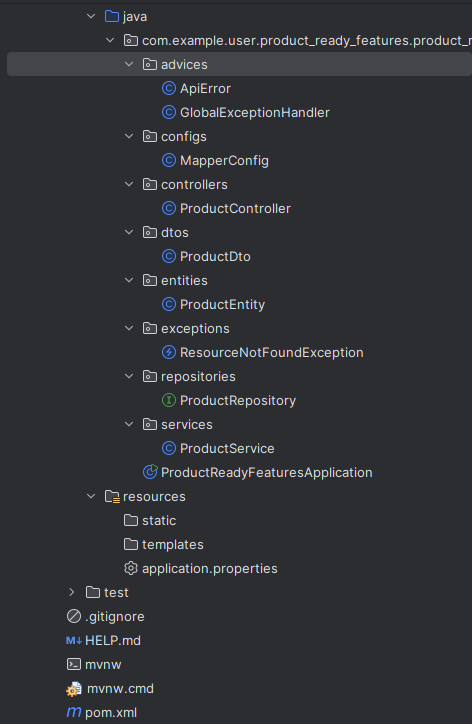Click the mvnw.cmd file icon
This screenshot has height=724, width=472.
point(74,689)
